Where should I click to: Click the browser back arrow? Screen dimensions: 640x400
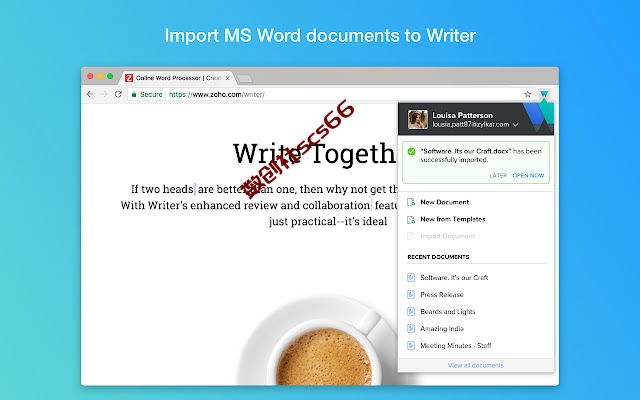coord(90,94)
